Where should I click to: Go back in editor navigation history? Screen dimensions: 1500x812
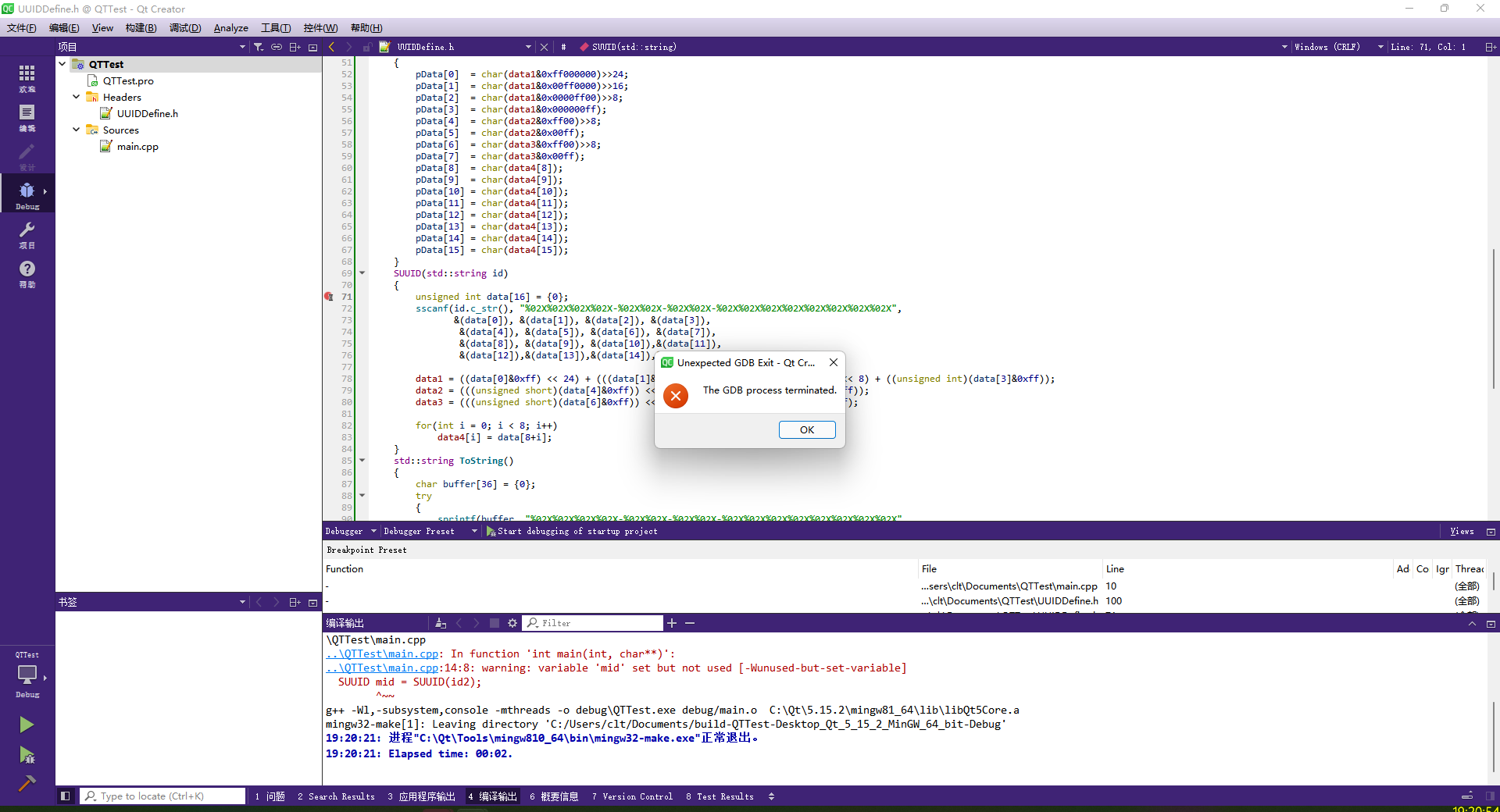(x=331, y=47)
